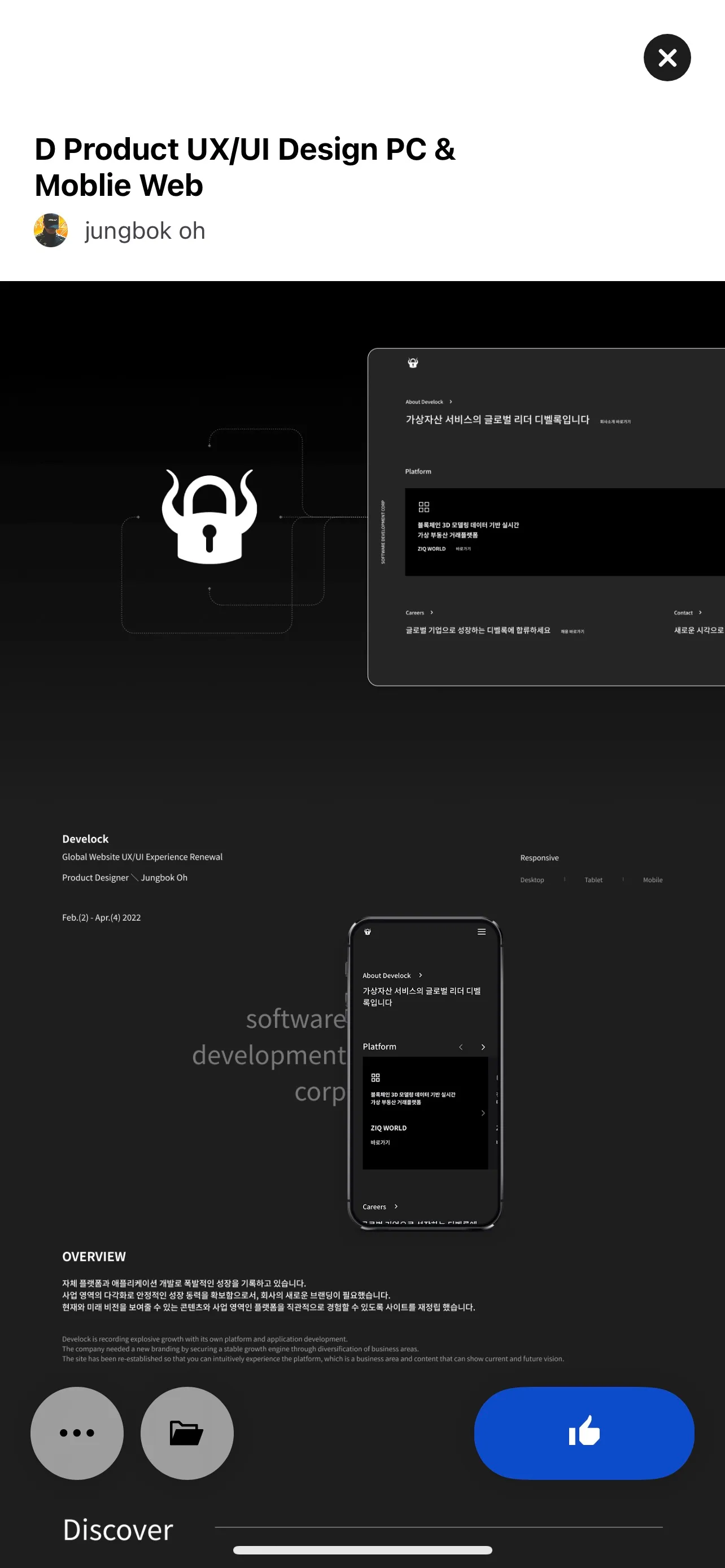The height and width of the screenshot is (1568, 725).
Task: Tap the iOS home indicator bar
Action: pyautogui.click(x=363, y=1550)
